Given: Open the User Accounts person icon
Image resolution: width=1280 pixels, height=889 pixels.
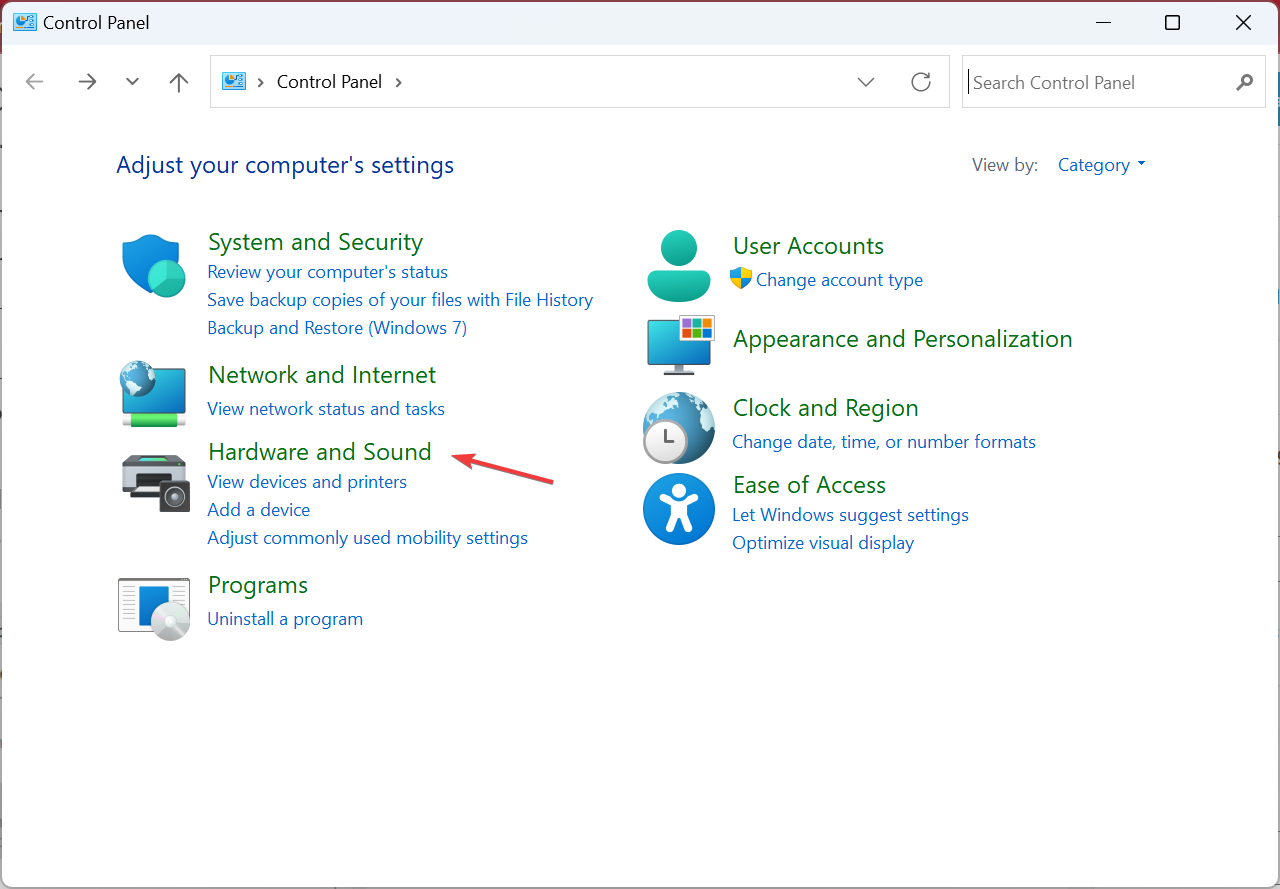Looking at the screenshot, I should [x=679, y=266].
